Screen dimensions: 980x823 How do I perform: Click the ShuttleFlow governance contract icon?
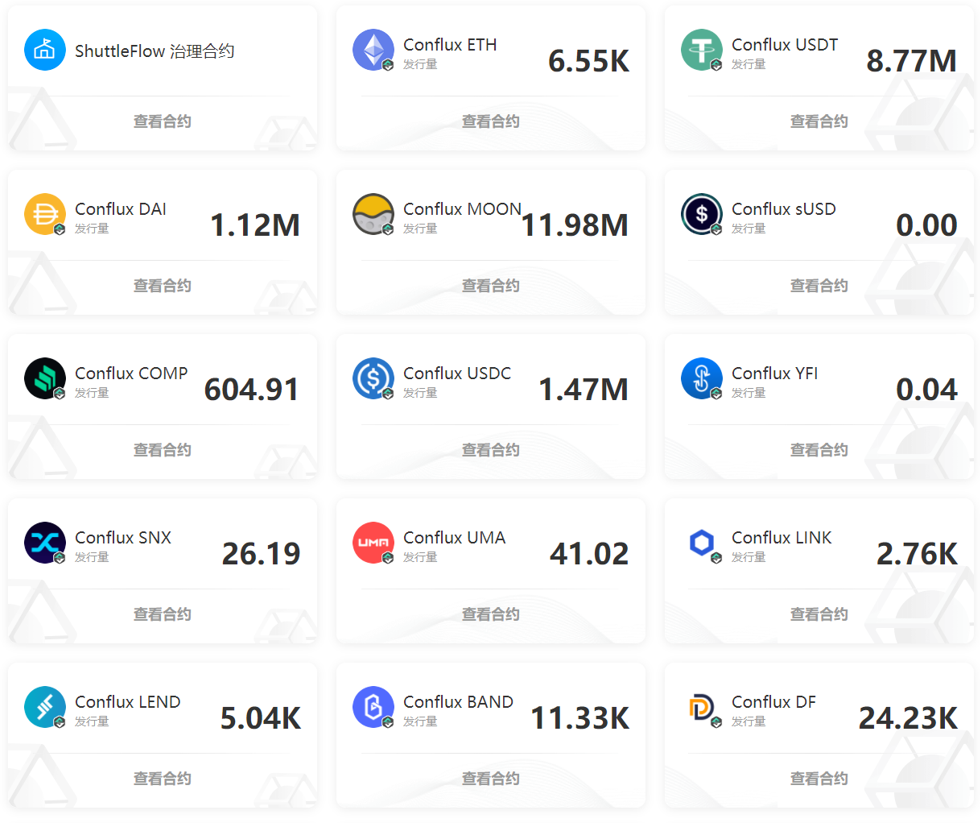pos(43,49)
